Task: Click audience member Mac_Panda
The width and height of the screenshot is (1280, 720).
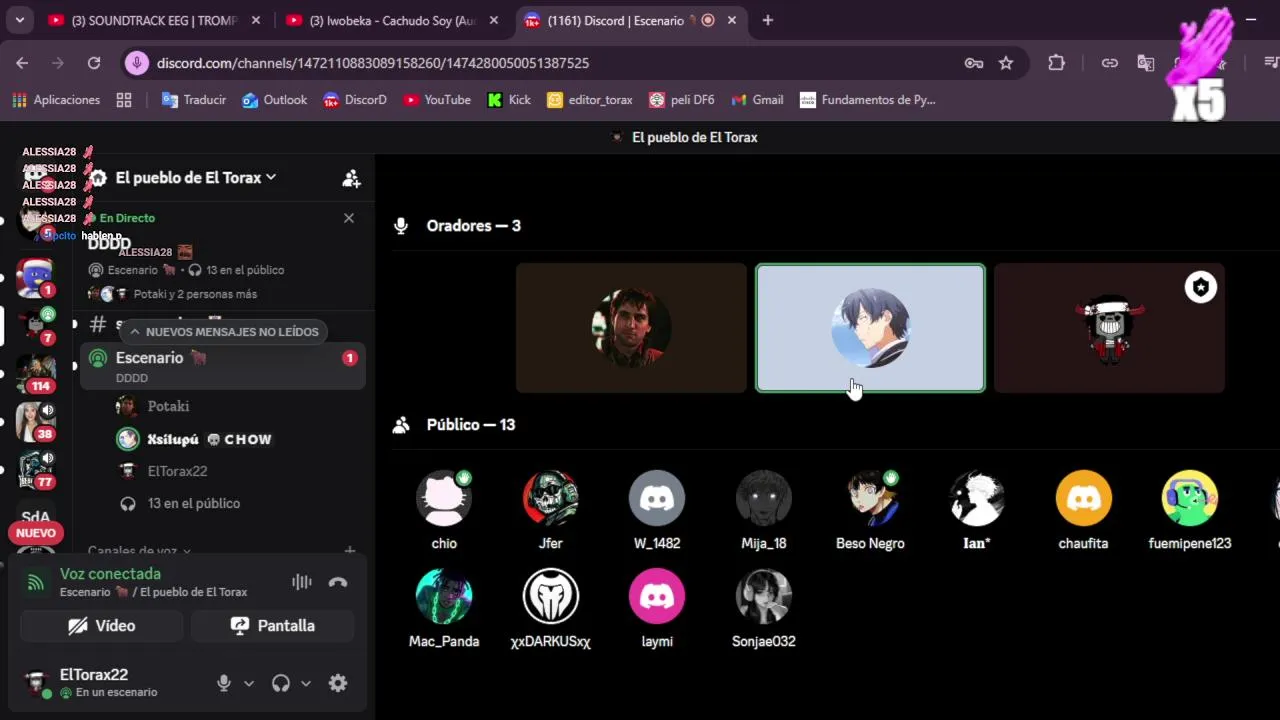Action: click(x=444, y=608)
